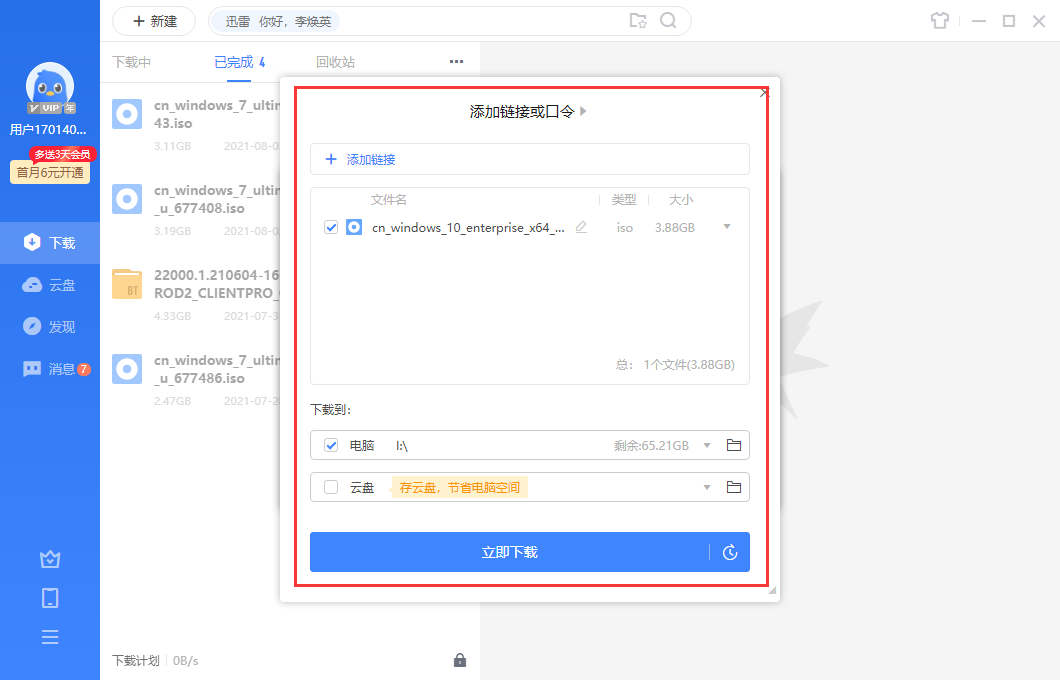The height and width of the screenshot is (680, 1060).
Task: Open the 云盘 section in sidebar
Action: [50, 285]
